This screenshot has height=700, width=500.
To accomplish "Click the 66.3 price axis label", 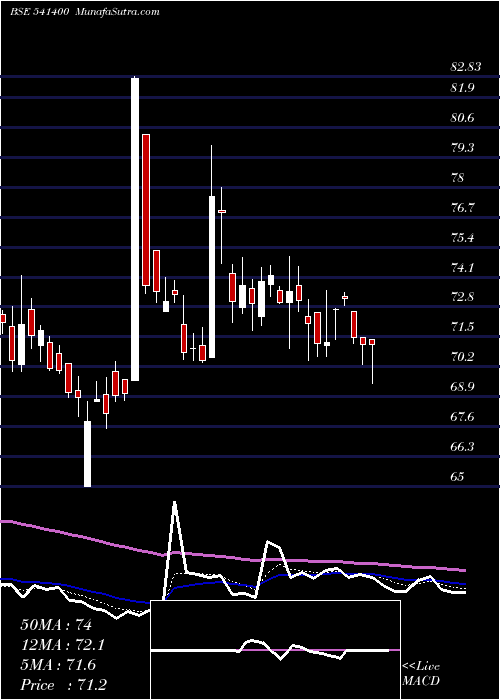I will pyautogui.click(x=462, y=447).
